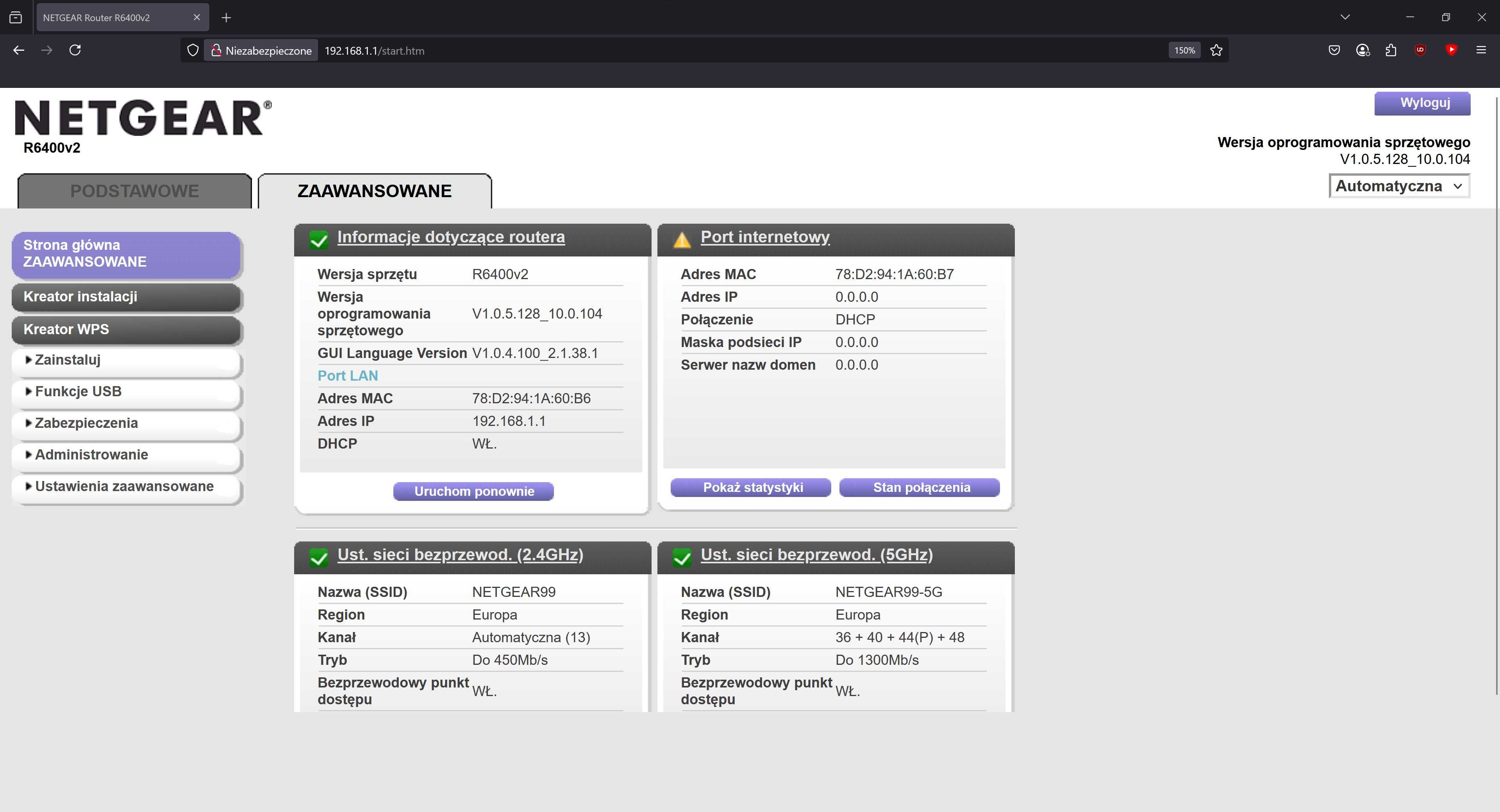This screenshot has height=812, width=1500.
Task: Click channel value 36 + 40 + 44(P) + 48
Action: click(900, 638)
